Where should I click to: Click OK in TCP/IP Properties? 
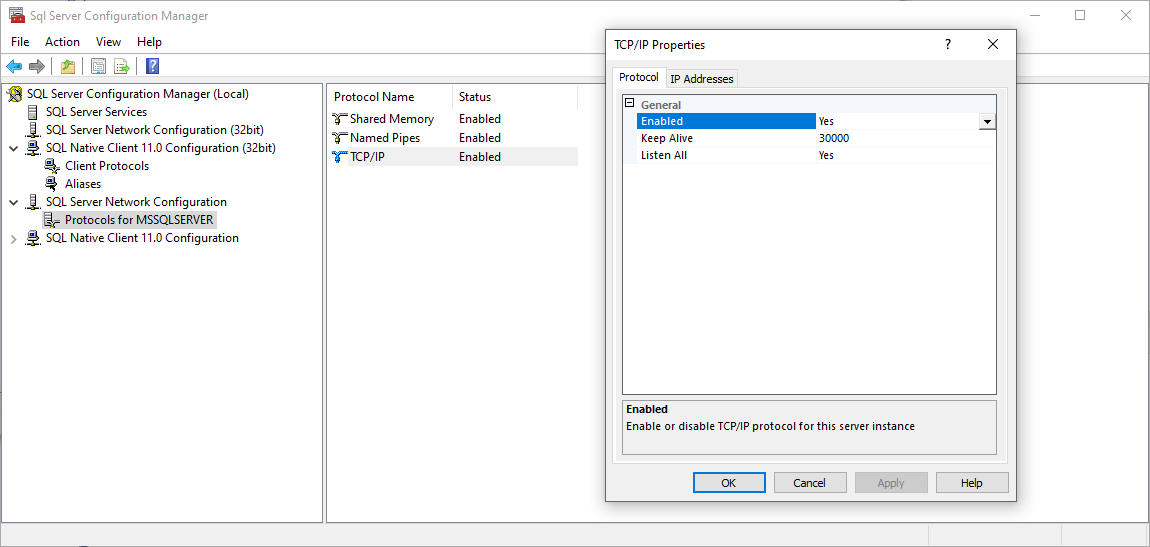729,483
